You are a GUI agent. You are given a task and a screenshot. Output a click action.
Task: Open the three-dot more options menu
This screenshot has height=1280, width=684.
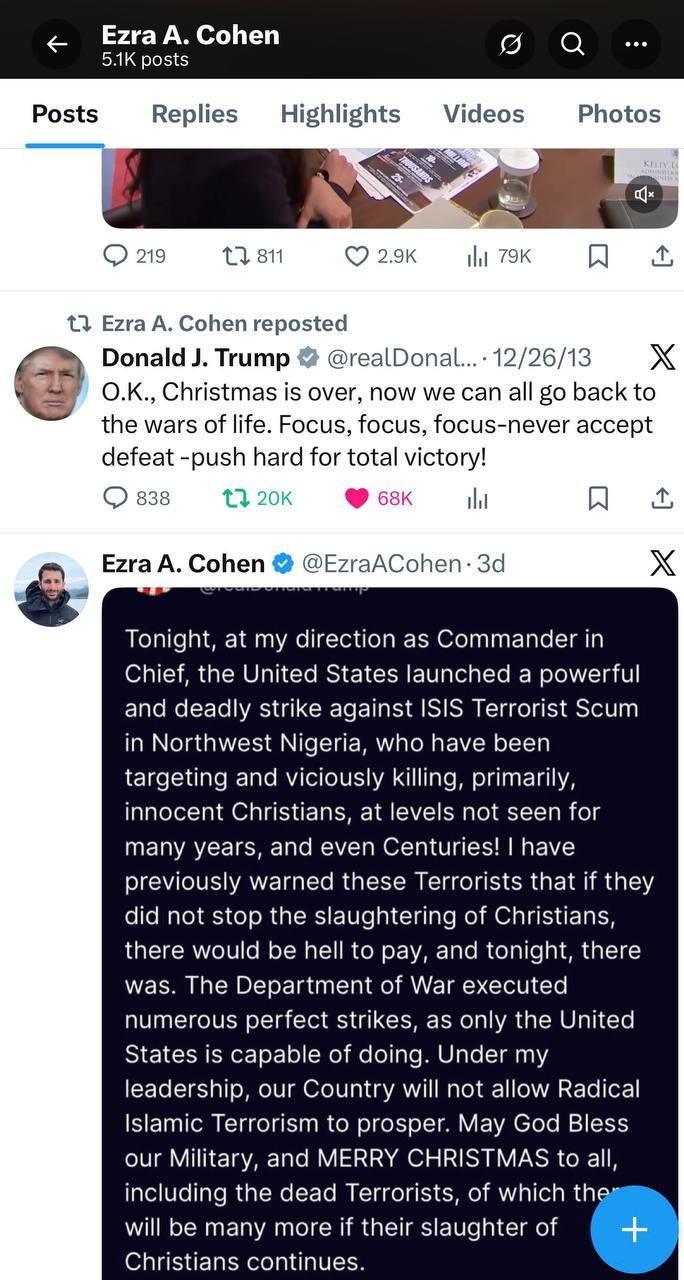[636, 44]
